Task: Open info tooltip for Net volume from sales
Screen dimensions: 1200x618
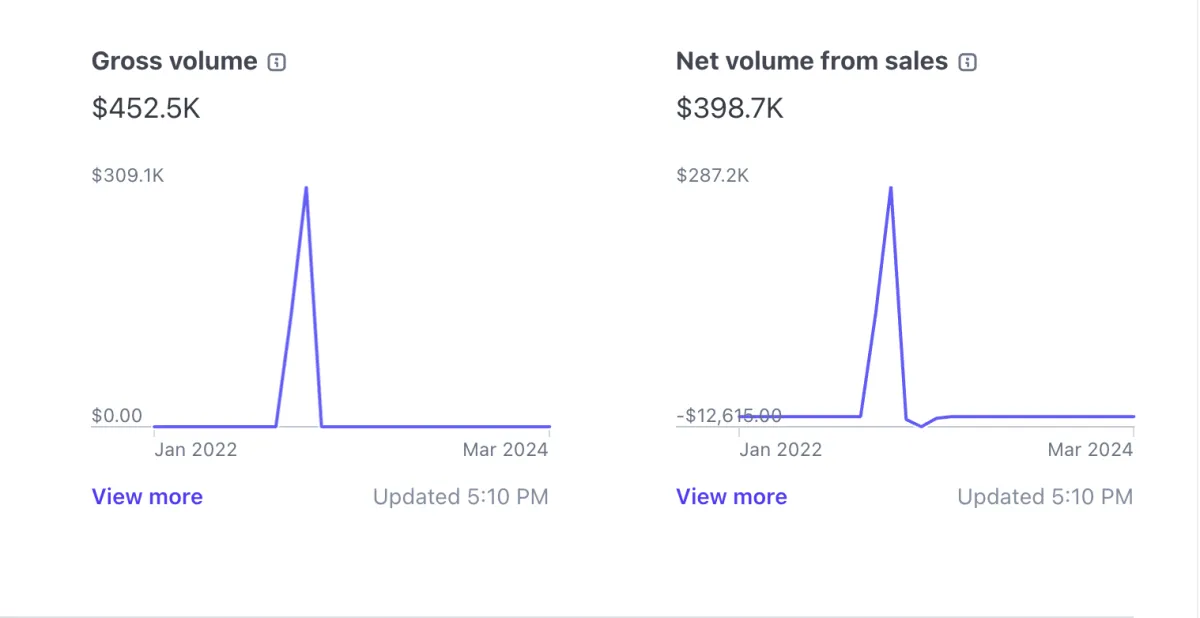Action: click(x=967, y=62)
